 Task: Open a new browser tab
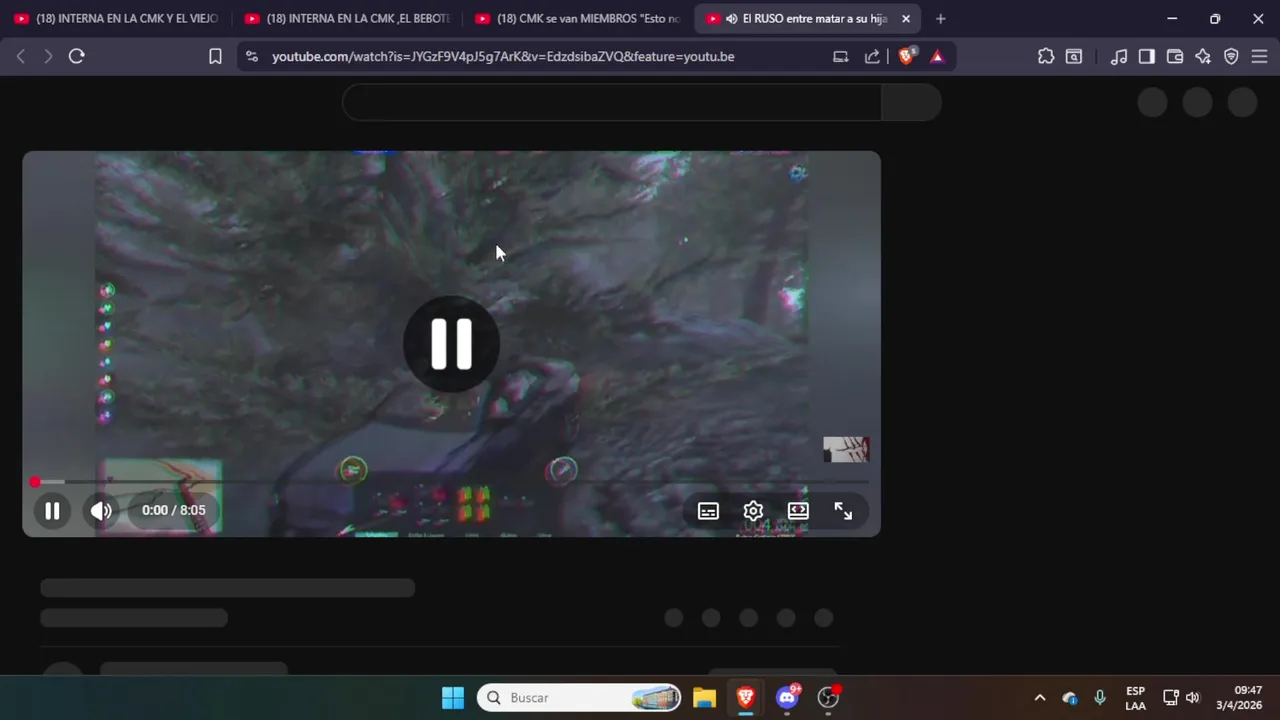tap(940, 18)
